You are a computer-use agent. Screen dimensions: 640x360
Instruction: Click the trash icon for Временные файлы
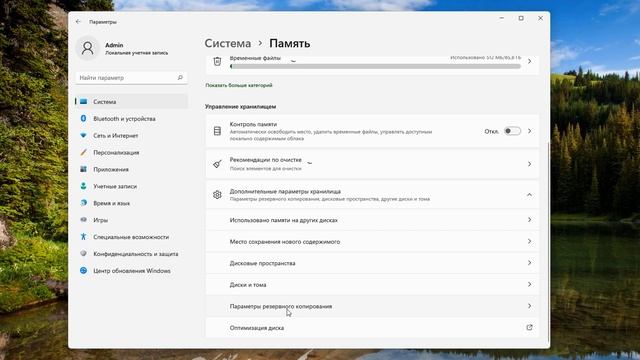(x=217, y=61)
